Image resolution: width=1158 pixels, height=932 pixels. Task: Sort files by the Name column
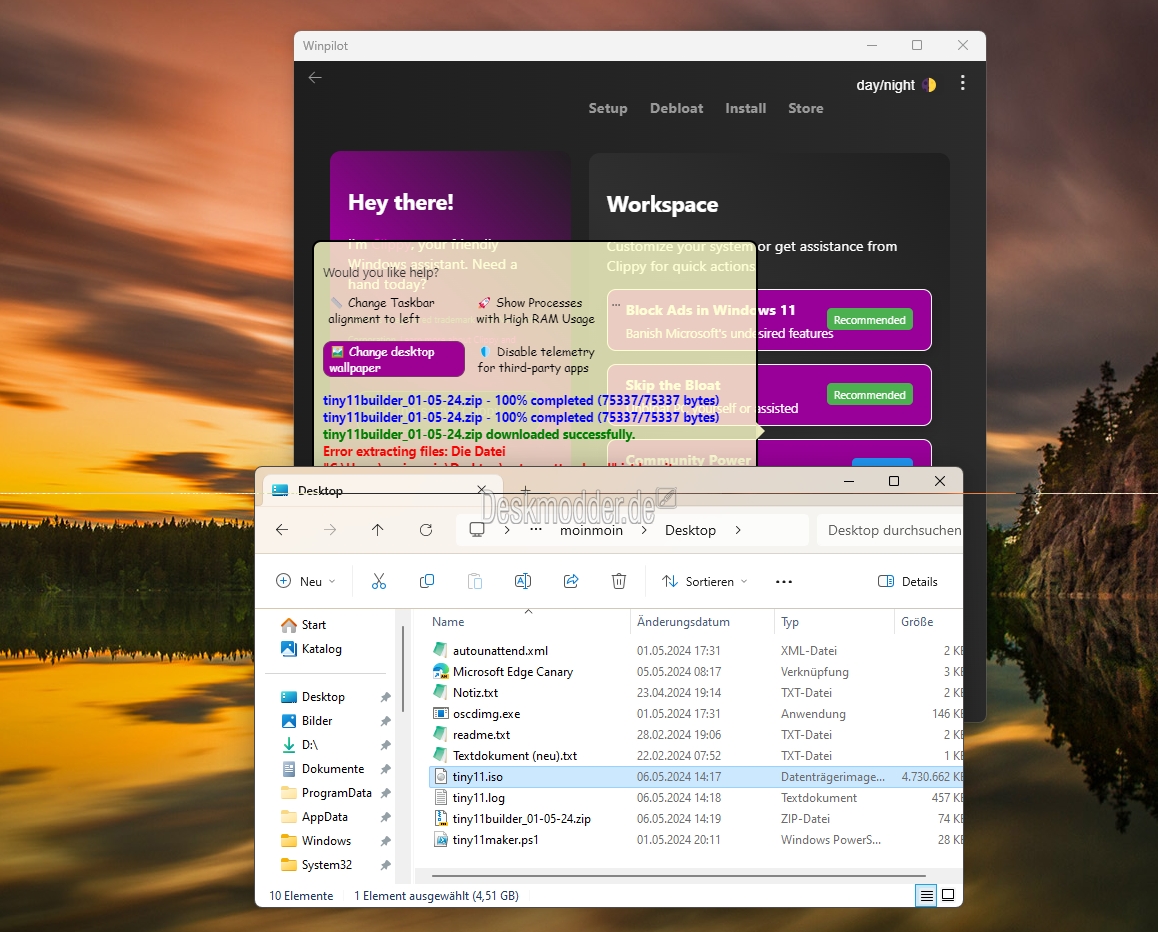coord(527,622)
